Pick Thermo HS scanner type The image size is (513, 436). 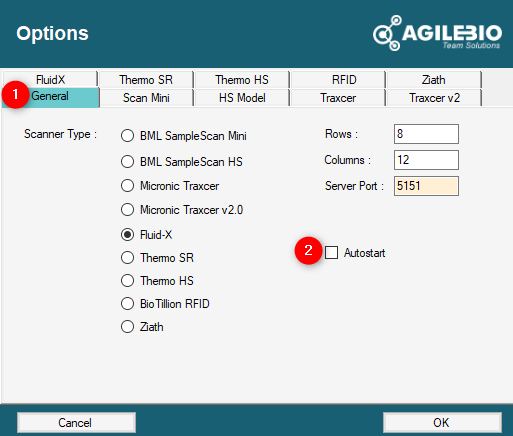click(x=127, y=281)
